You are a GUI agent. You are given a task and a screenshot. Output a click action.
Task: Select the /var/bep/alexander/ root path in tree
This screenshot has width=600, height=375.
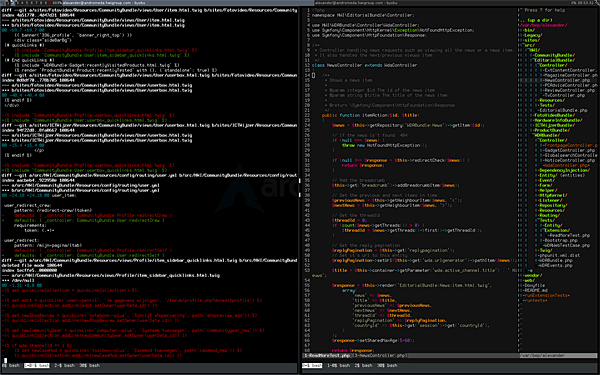point(543,25)
